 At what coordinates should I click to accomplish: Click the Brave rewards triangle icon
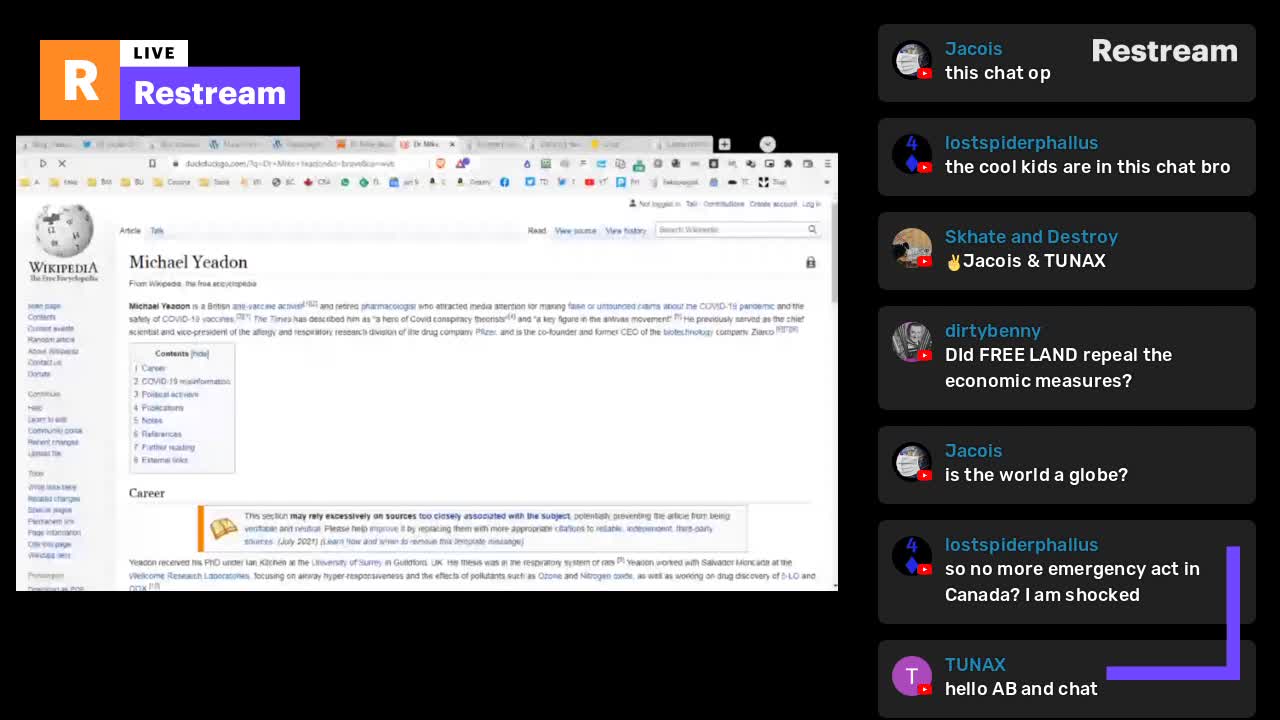point(462,163)
